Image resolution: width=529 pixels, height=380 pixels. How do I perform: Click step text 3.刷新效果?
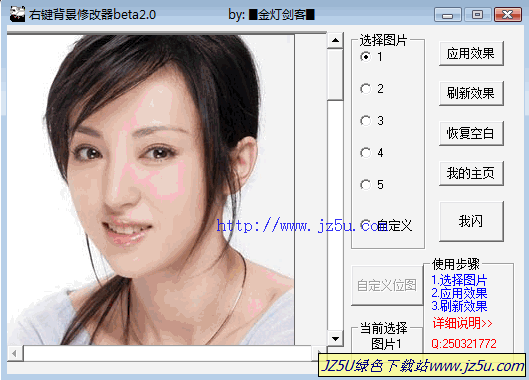coord(459,306)
